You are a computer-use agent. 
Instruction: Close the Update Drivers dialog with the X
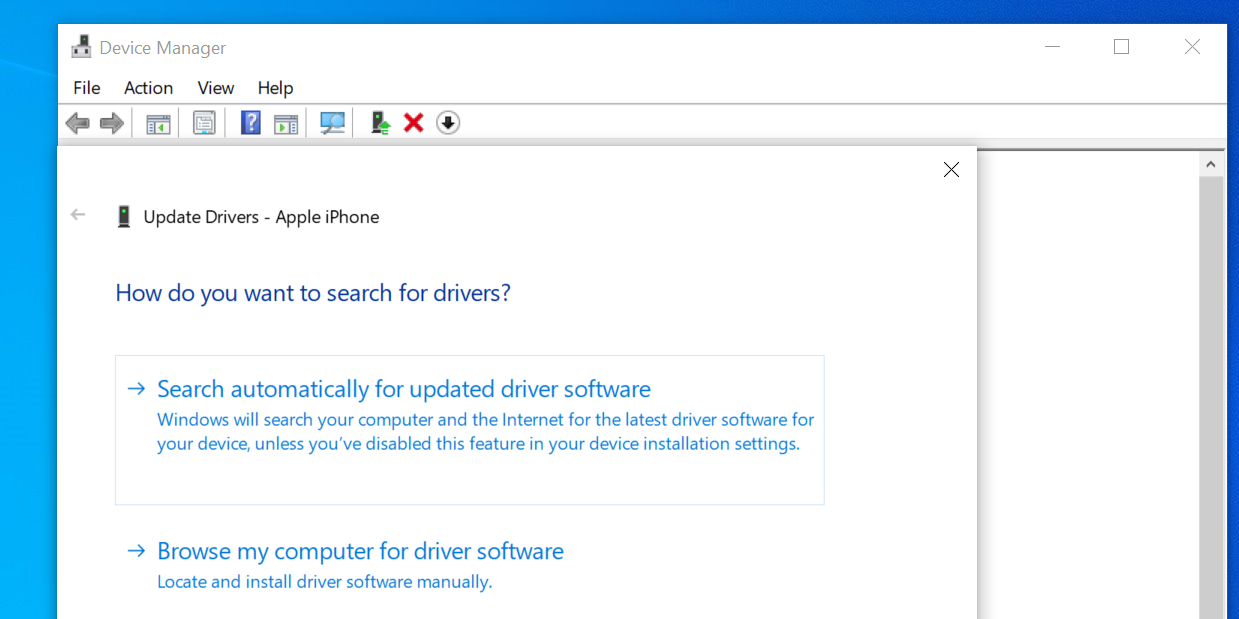coord(951,169)
